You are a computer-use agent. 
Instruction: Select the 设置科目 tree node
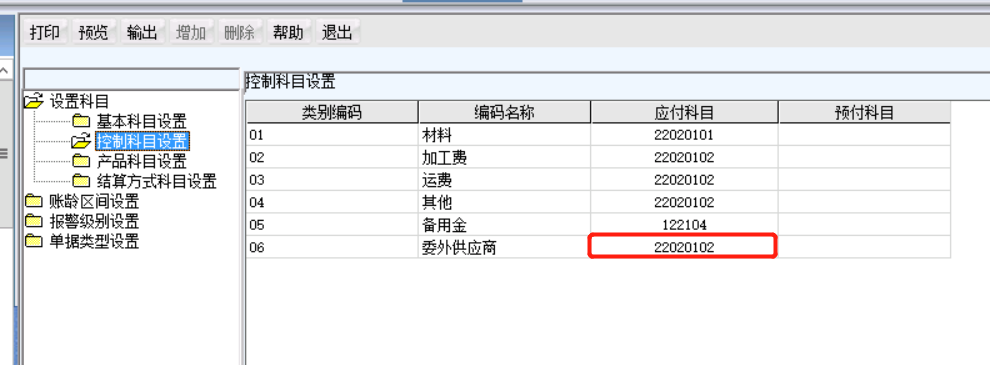(79, 101)
